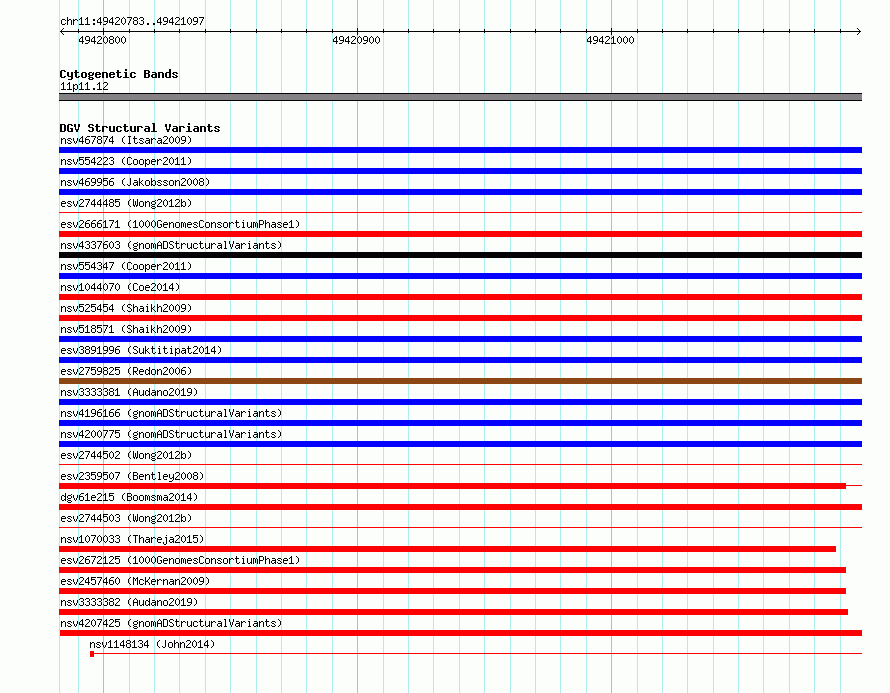Screen dimensions: 890x693
Task: Select the nsv554223 (Cooper2011) label
Action: pyautogui.click(x=126, y=161)
